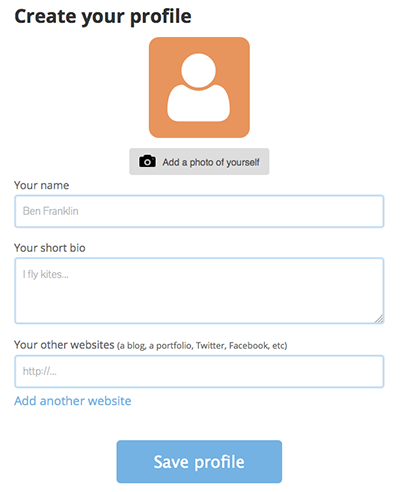Focus the 'http://...' website field
The width and height of the screenshot is (400, 492).
click(199, 371)
